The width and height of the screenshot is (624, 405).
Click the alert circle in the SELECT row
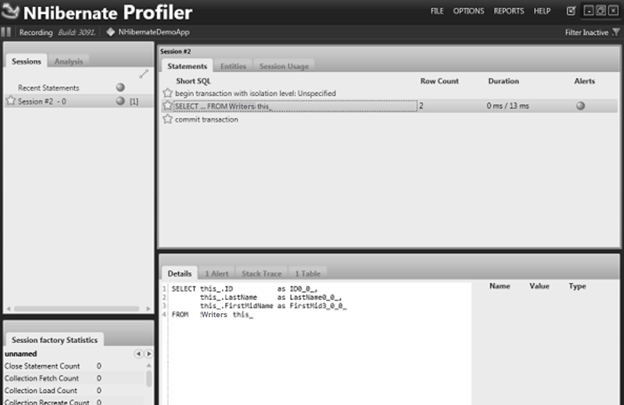click(x=581, y=106)
